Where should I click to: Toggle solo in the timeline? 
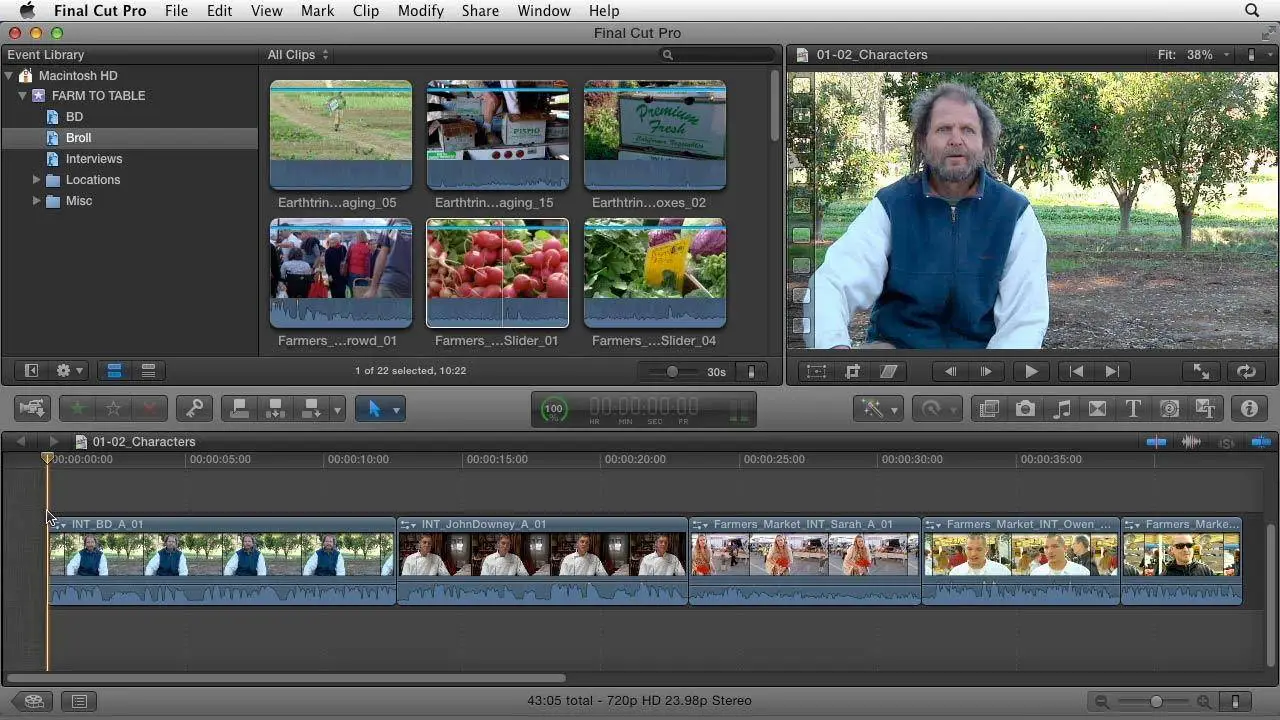point(1226,442)
